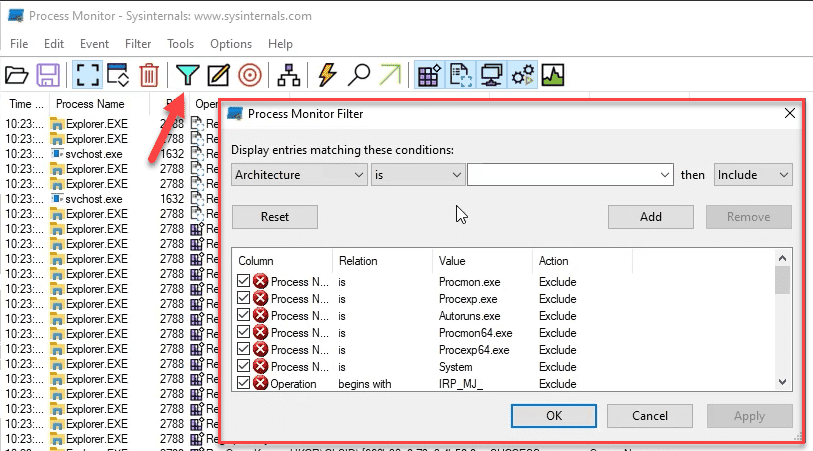Uncheck the System process filter checkbox
The height and width of the screenshot is (451, 813).
pos(243,366)
